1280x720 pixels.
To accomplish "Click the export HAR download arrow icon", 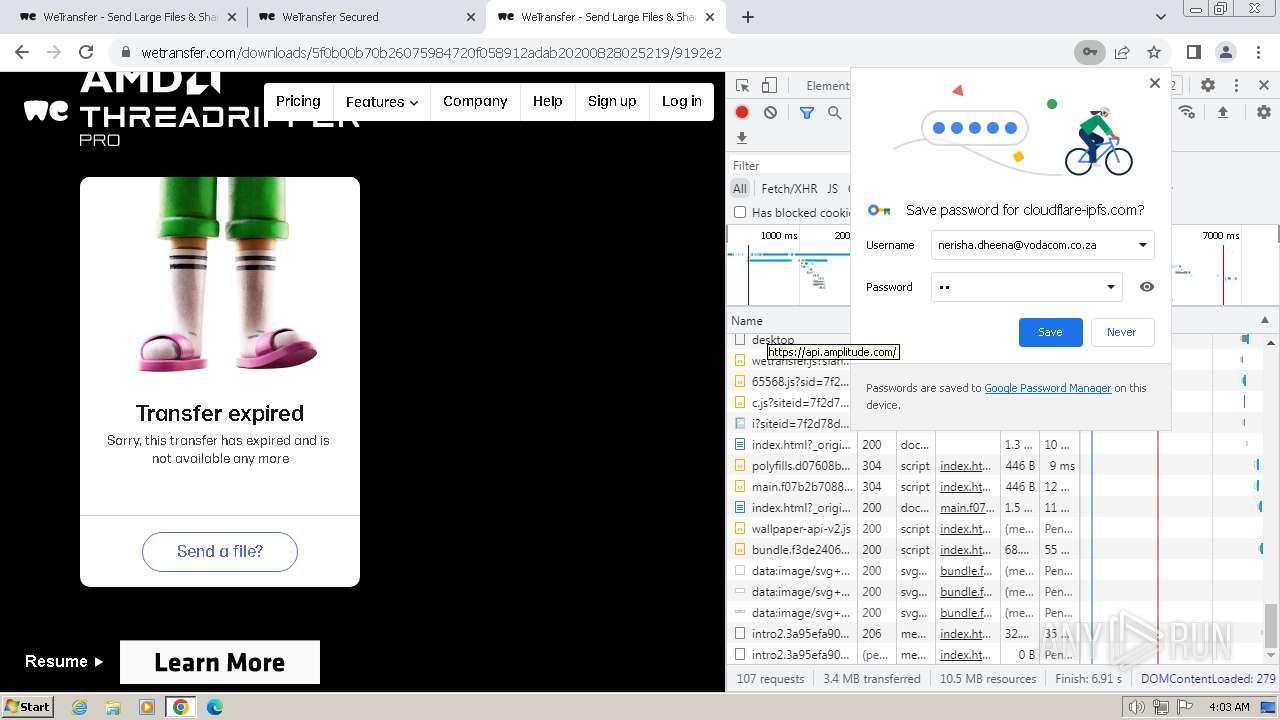I will pyautogui.click(x=742, y=138).
